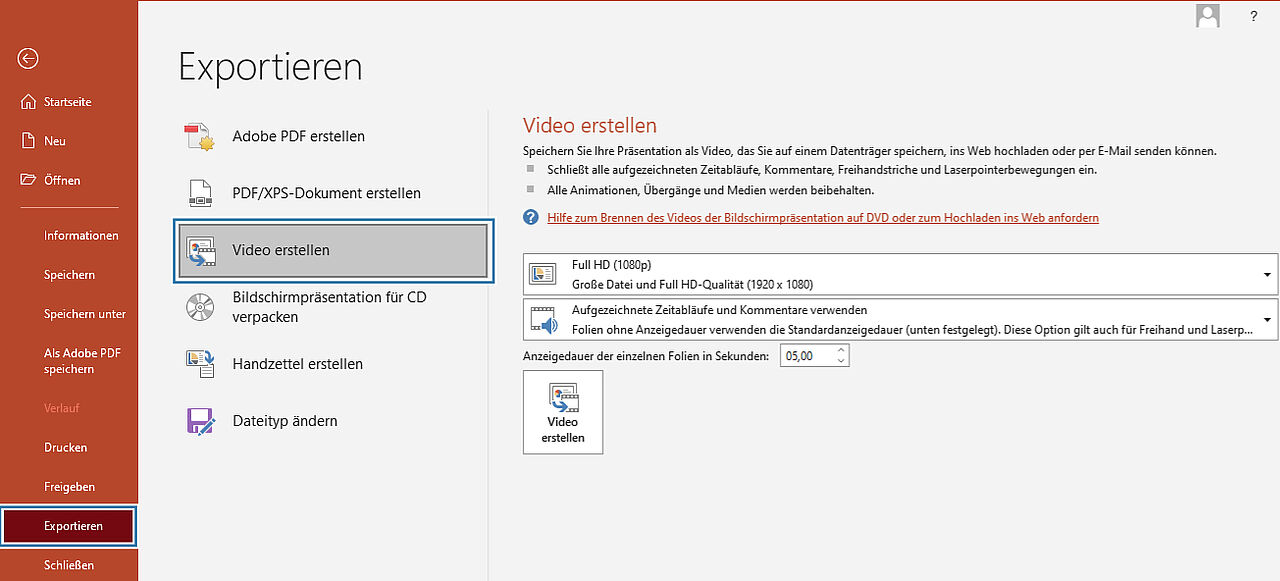The height and width of the screenshot is (581, 1280).
Task: Open the Freigeben page
Action: 68,486
